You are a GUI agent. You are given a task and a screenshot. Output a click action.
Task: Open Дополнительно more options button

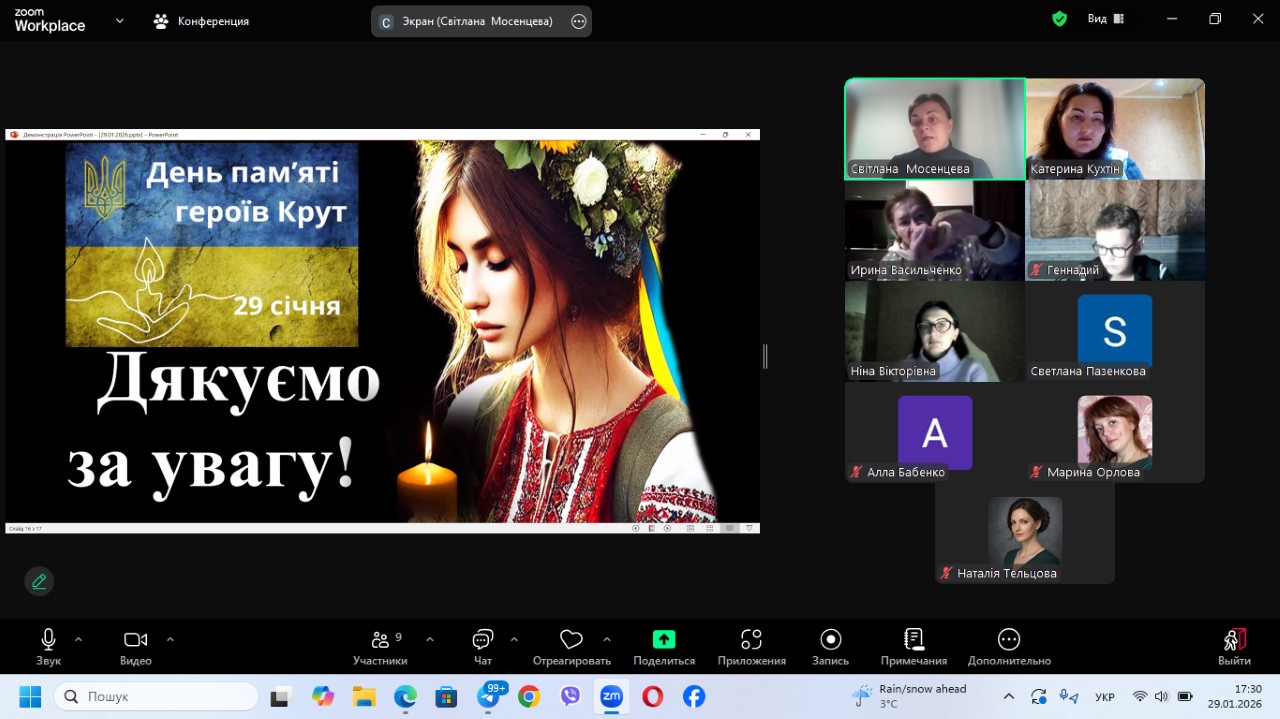[x=1008, y=640]
